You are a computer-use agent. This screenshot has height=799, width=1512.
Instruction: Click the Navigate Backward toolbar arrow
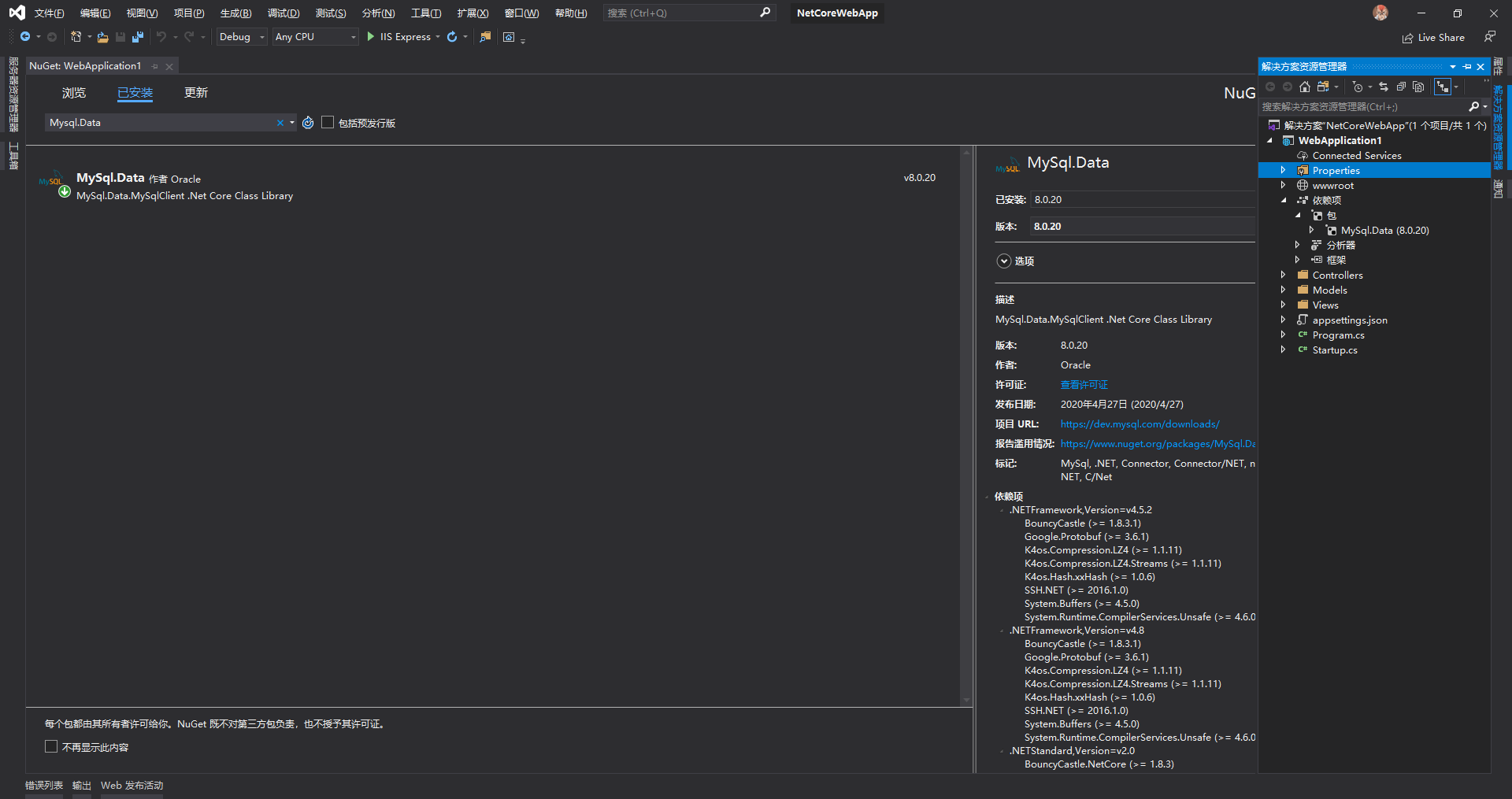click(x=25, y=37)
